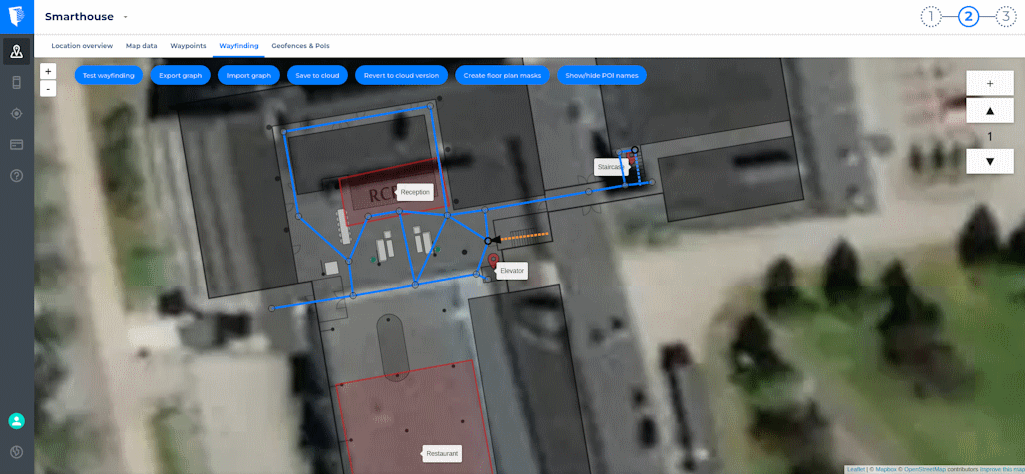The height and width of the screenshot is (474, 1025).
Task: Open the Geofences & PoIs tab
Action: point(300,46)
